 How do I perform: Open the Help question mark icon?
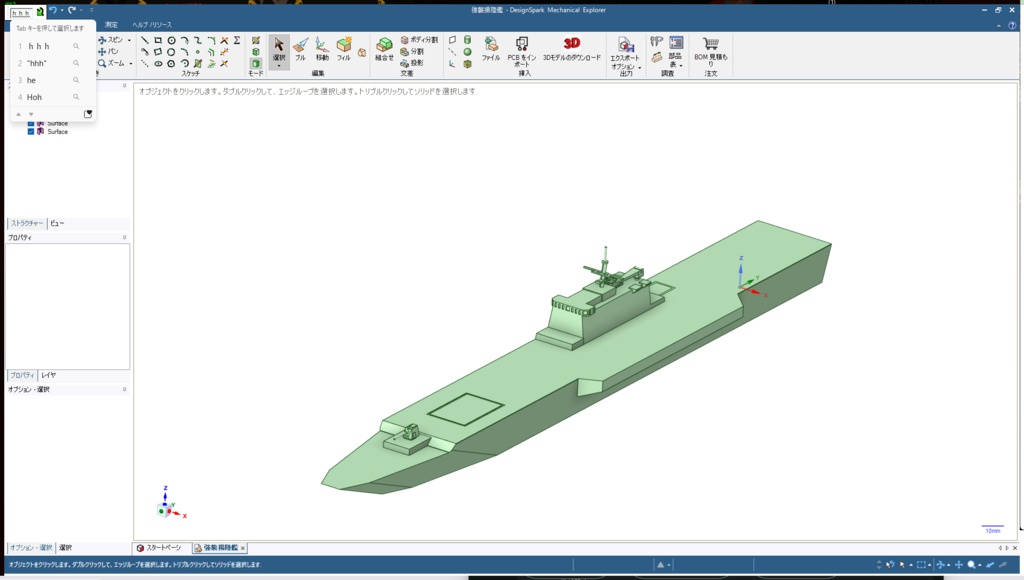click(x=1012, y=25)
